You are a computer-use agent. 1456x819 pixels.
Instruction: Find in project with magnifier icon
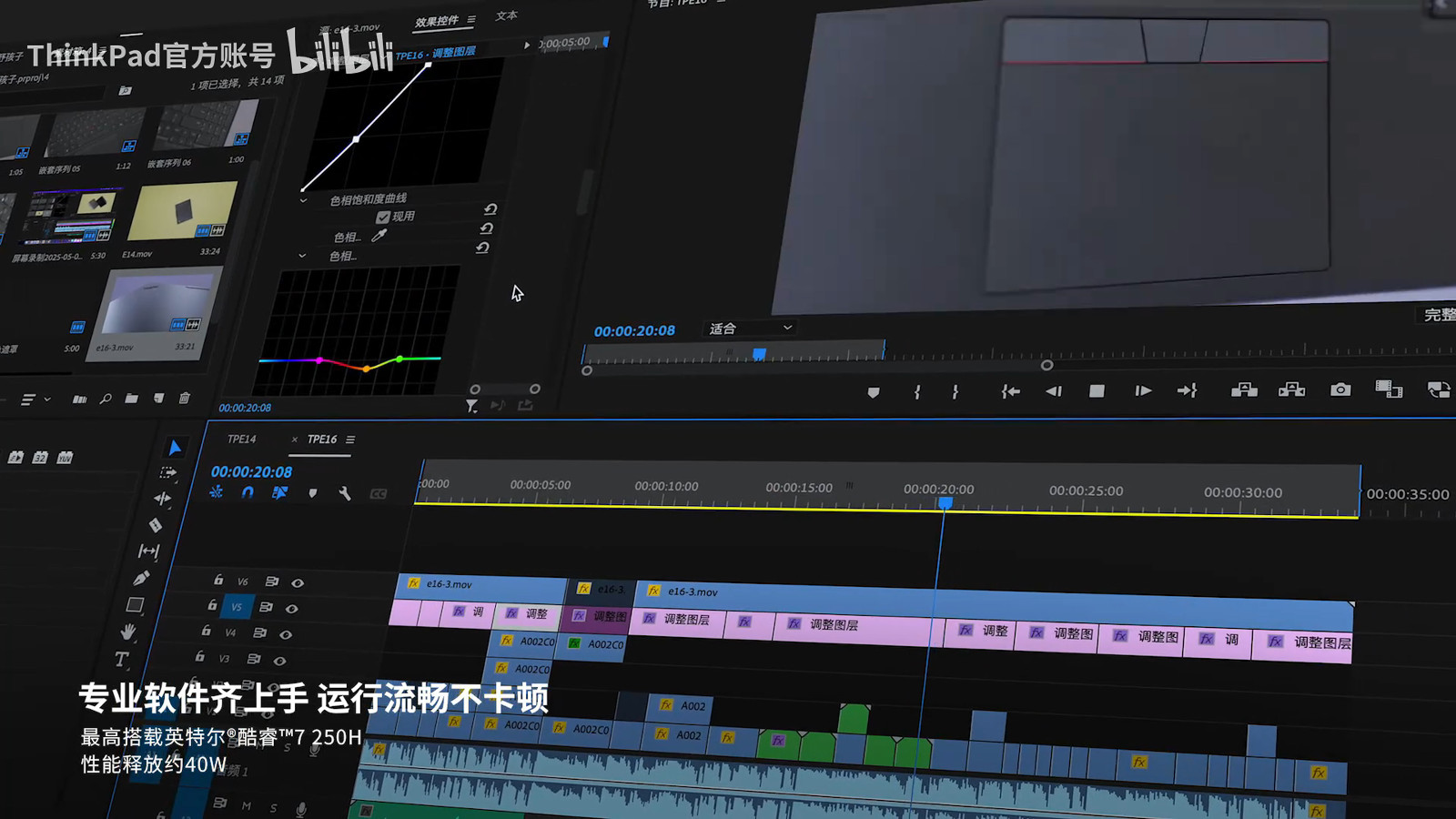(x=106, y=399)
